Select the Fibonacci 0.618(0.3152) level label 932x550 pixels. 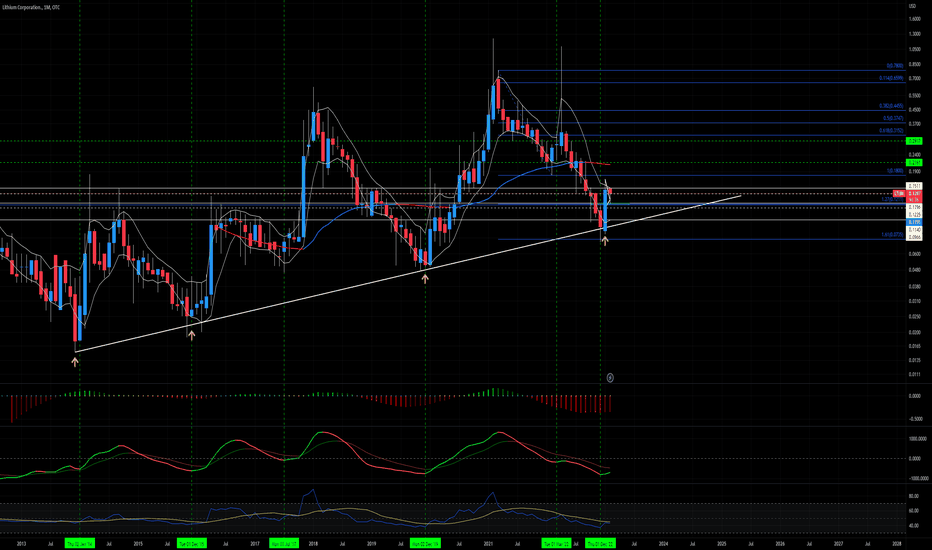coord(892,130)
